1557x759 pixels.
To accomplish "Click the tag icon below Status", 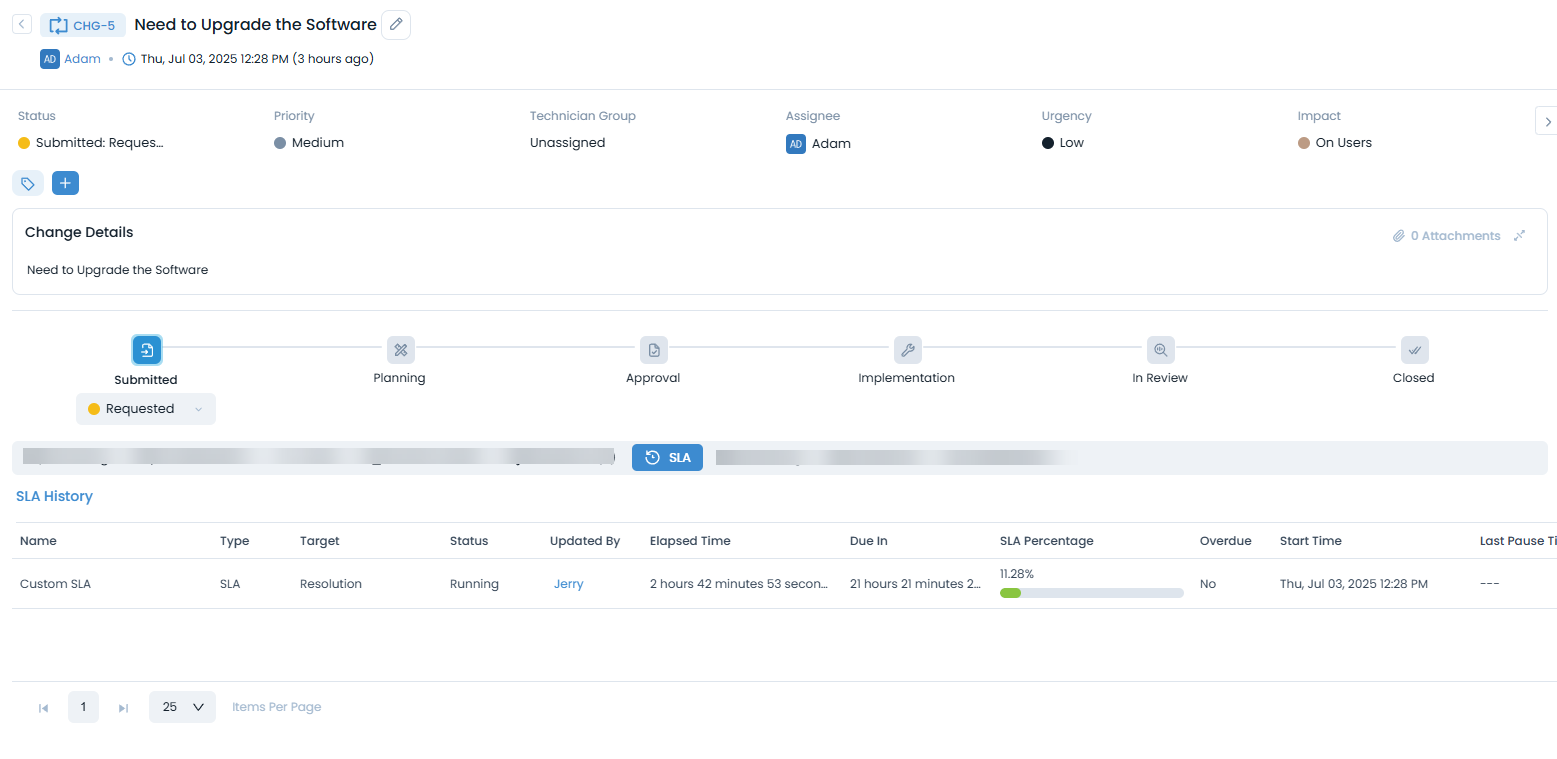I will pyautogui.click(x=28, y=184).
